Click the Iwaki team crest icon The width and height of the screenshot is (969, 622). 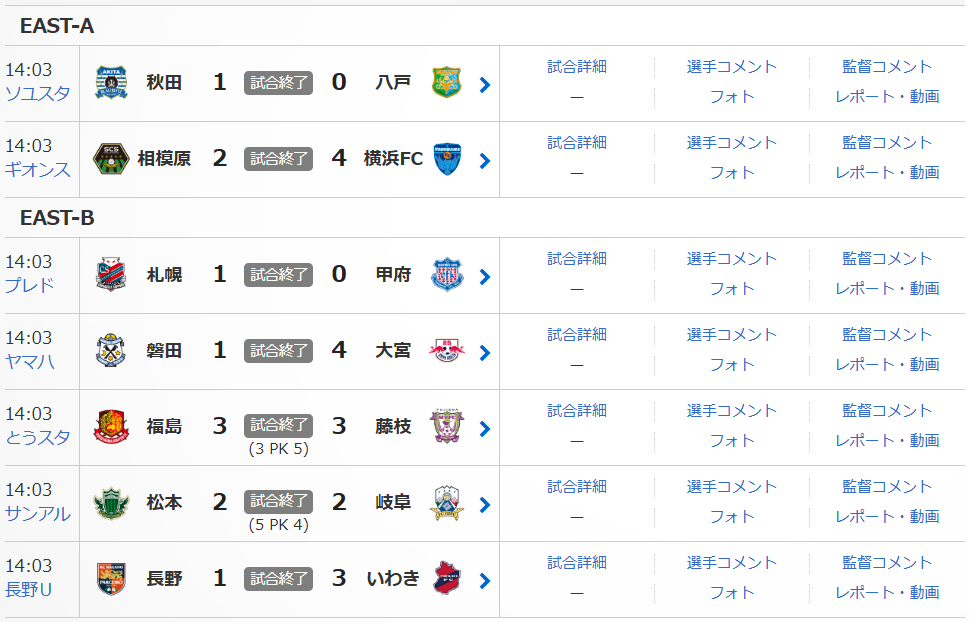[446, 578]
